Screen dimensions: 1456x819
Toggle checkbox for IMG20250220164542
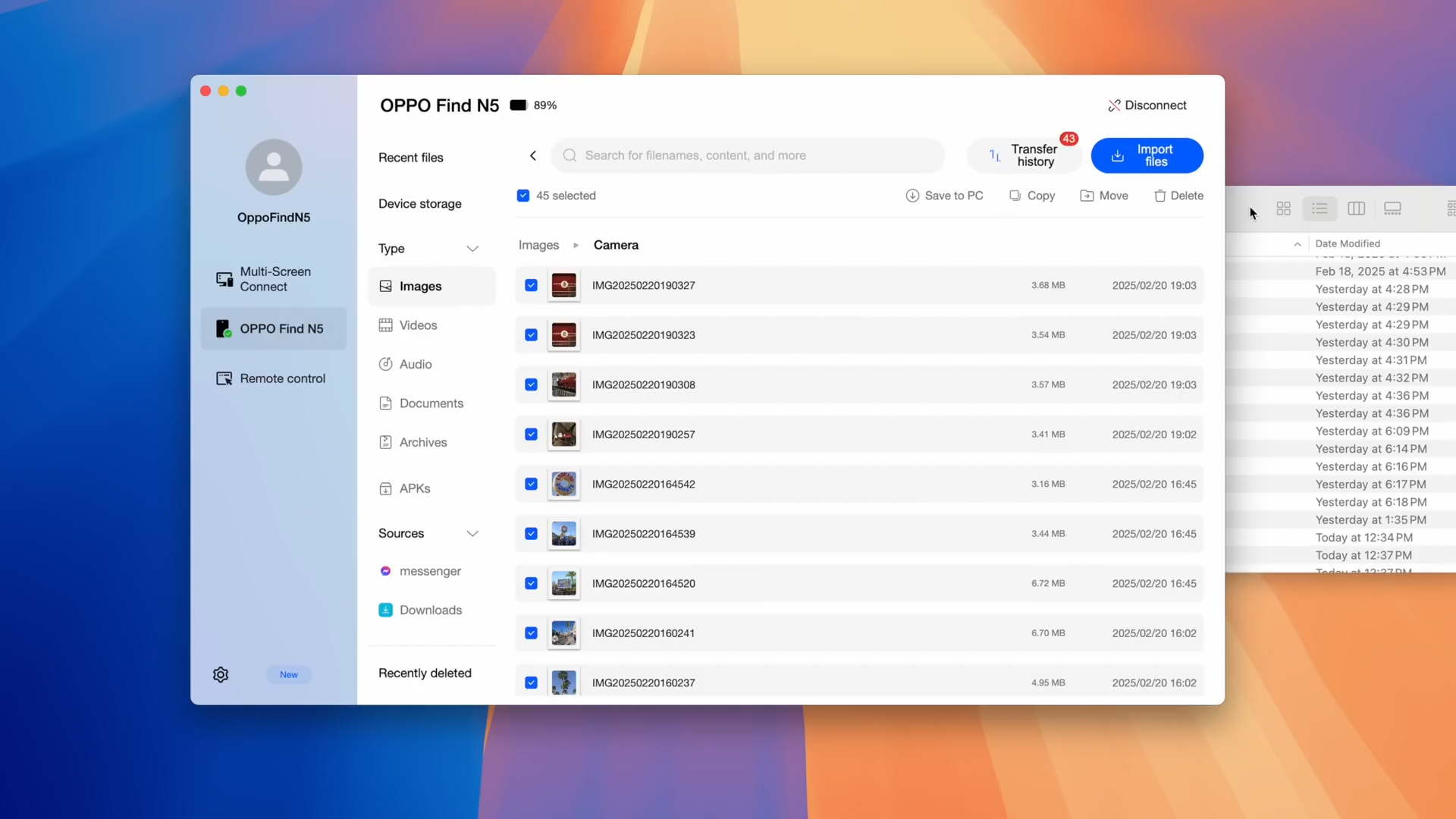531,484
